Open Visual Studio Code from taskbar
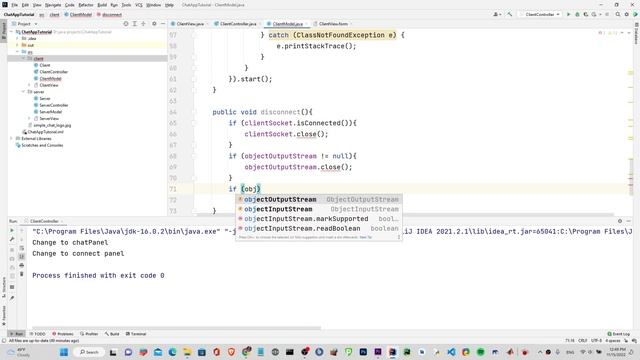The width and height of the screenshot is (640, 360). (451, 352)
